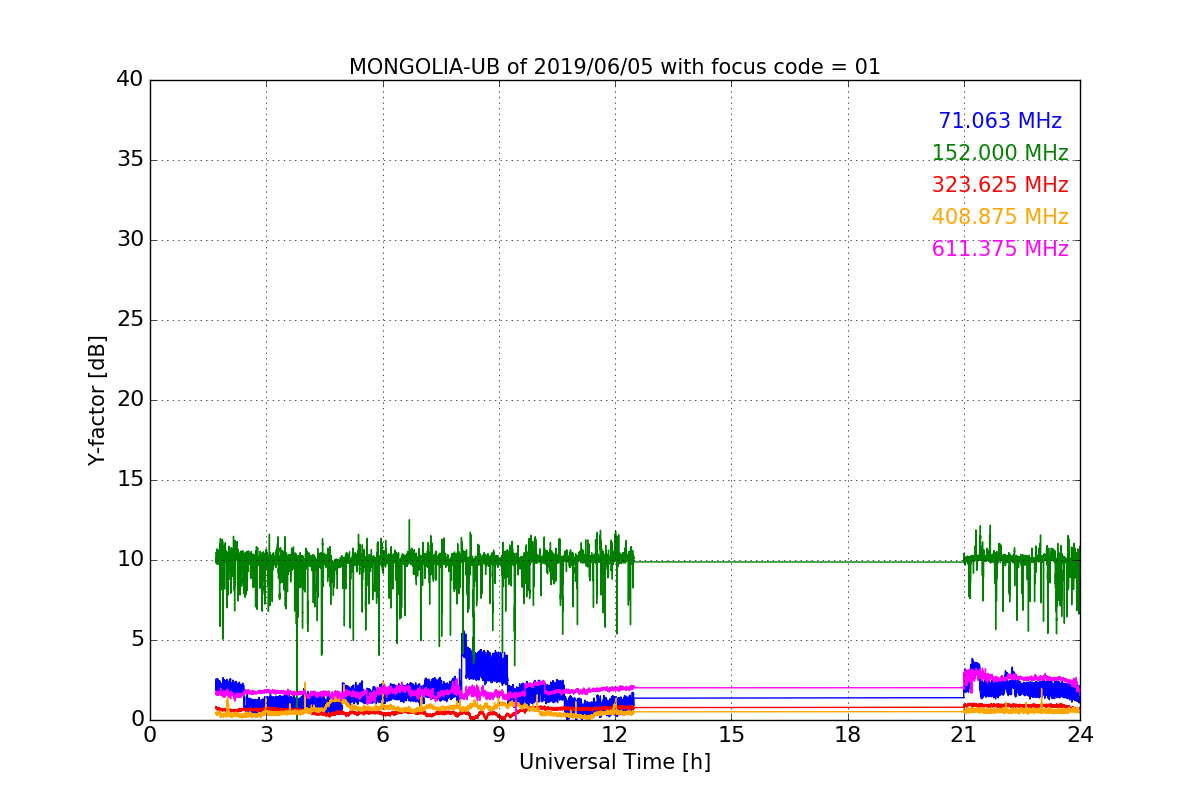Screen dimensions: 1200x800
Task: Click the x-axis tick label 21
Action: click(964, 734)
